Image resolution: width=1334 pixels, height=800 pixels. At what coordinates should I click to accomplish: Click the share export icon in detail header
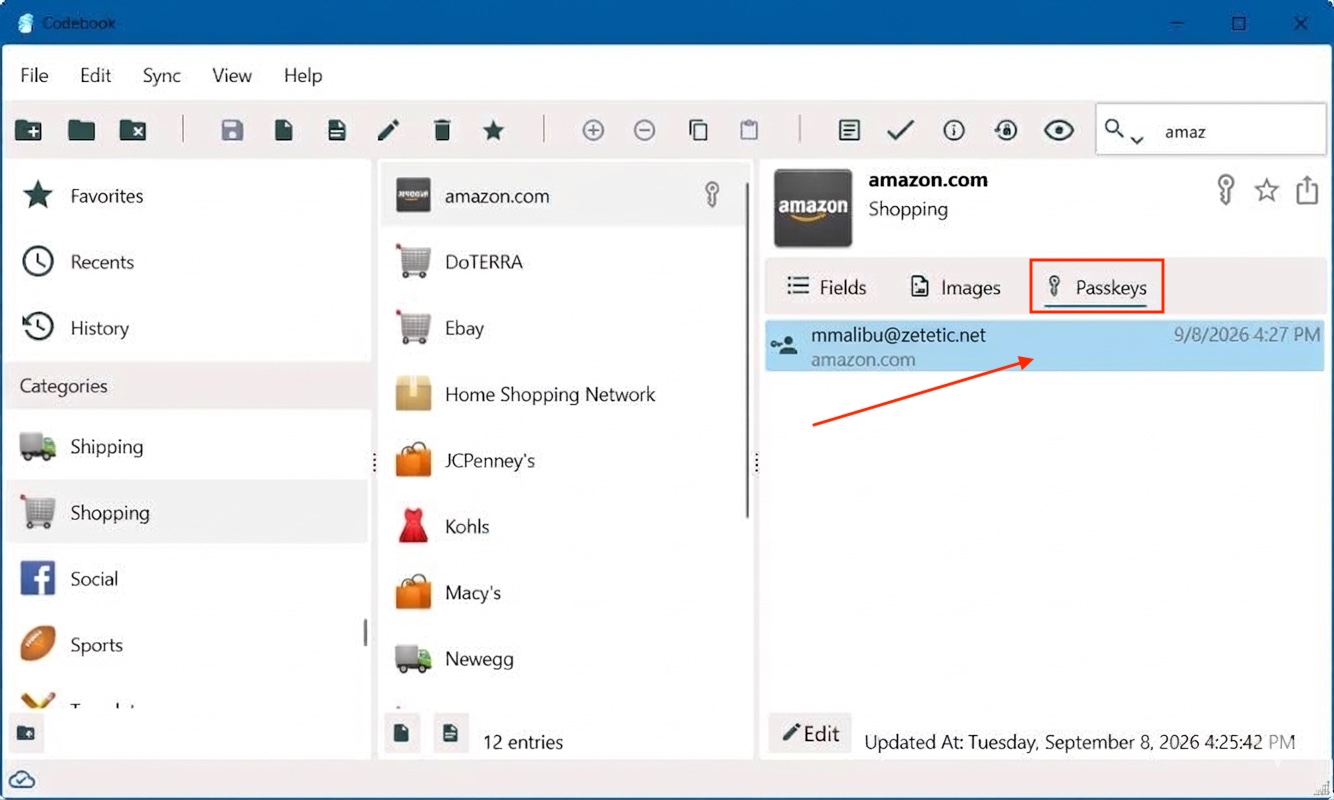pos(1307,190)
